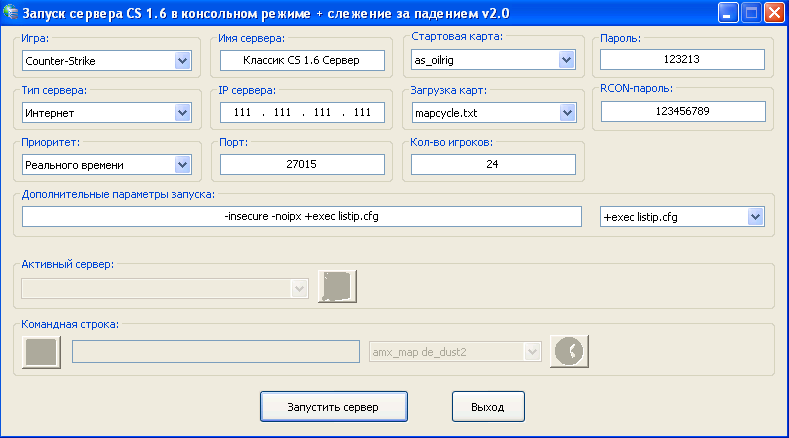
Task: Maximize the server launcher window
Action: (750, 13)
